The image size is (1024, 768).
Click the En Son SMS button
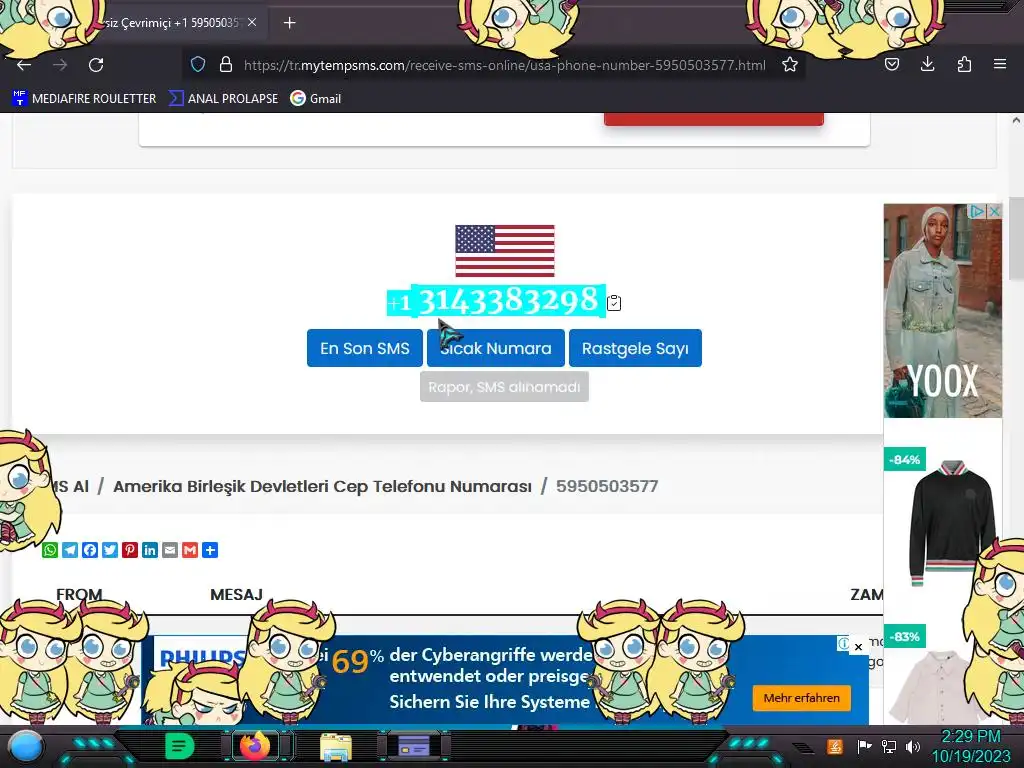(364, 348)
